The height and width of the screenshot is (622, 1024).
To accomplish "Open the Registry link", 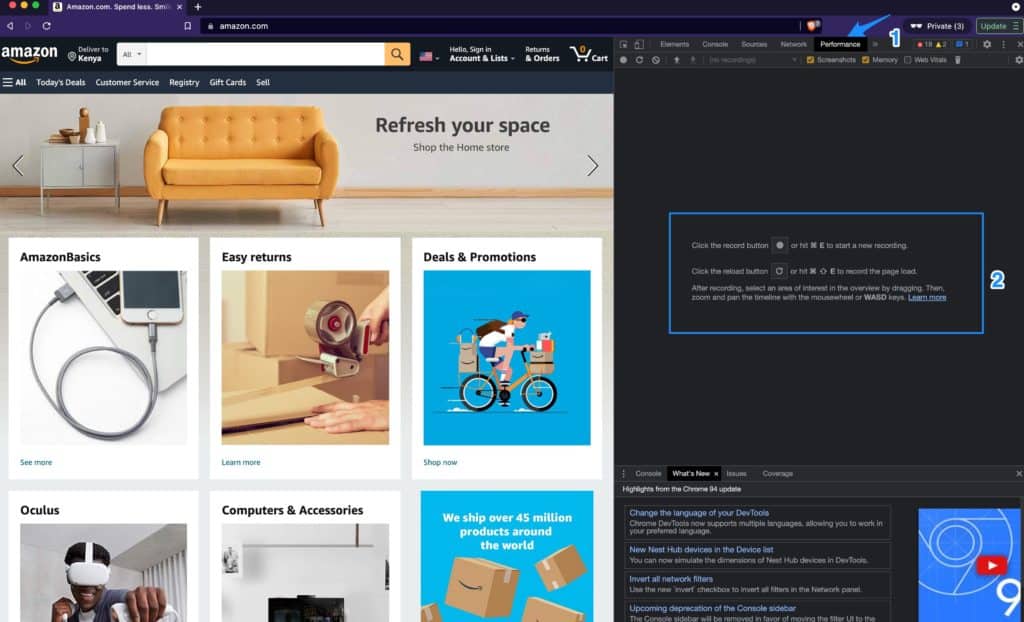I will tap(184, 82).
